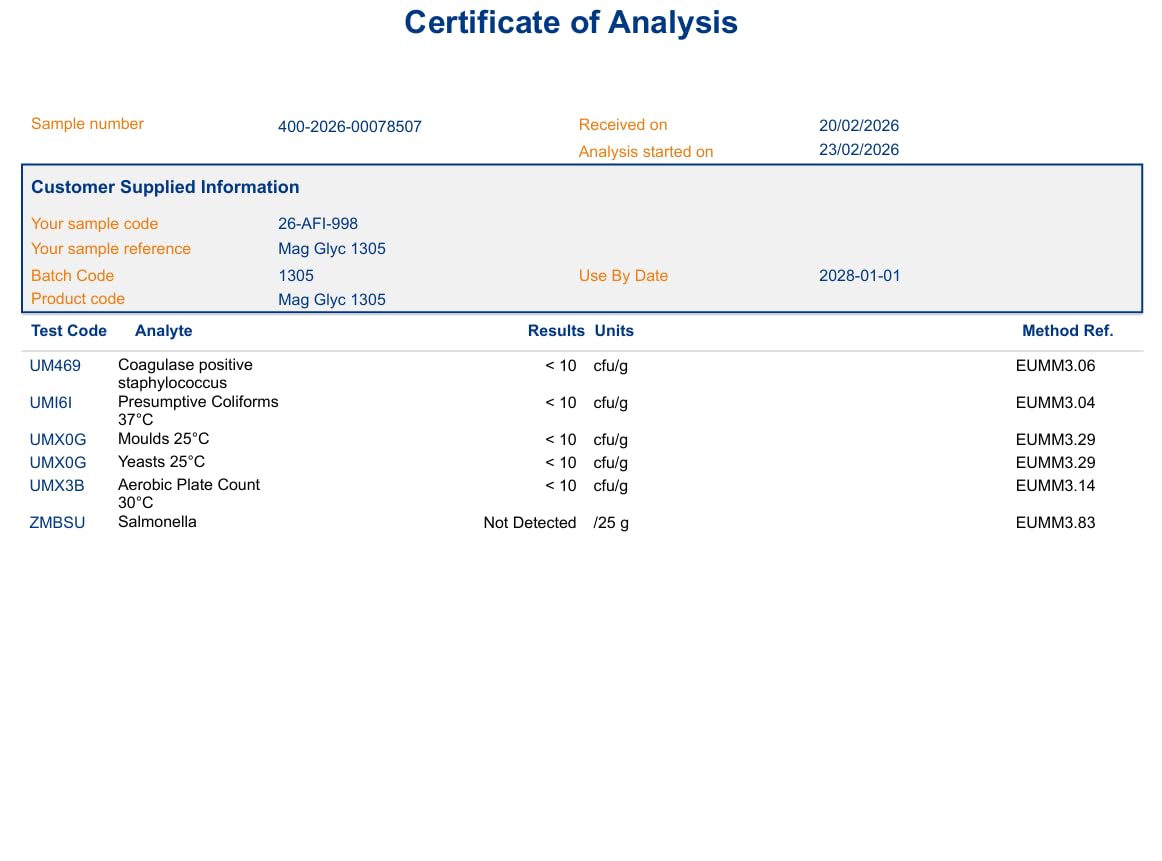Click method reference EUMM3.06
The height and width of the screenshot is (861, 1162).
(x=1055, y=365)
